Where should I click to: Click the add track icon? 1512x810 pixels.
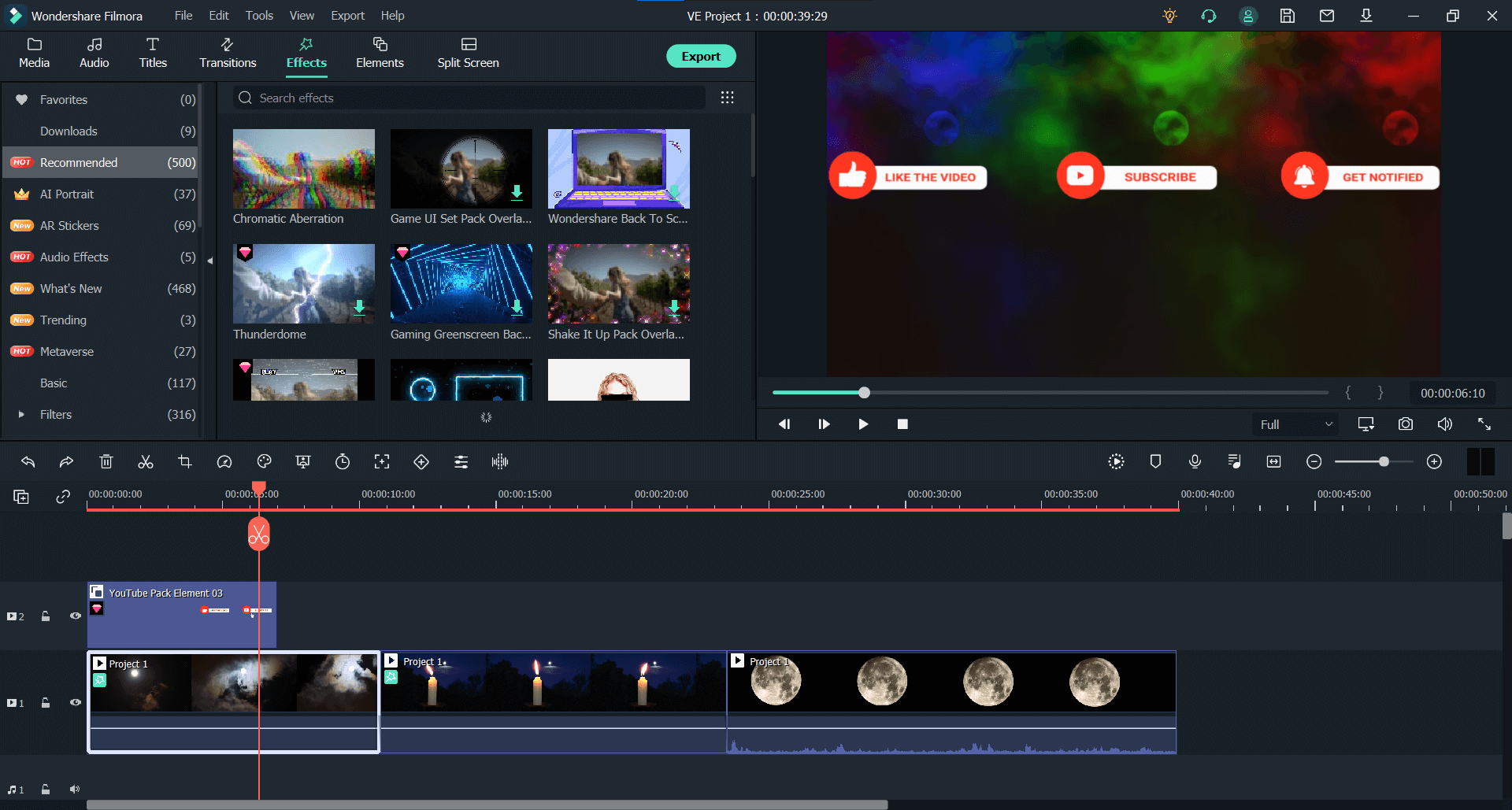(21, 497)
